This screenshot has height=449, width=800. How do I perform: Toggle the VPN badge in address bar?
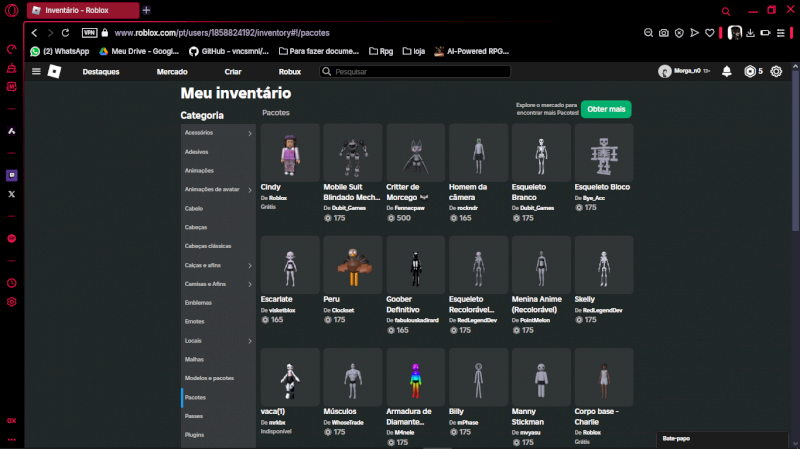(89, 33)
